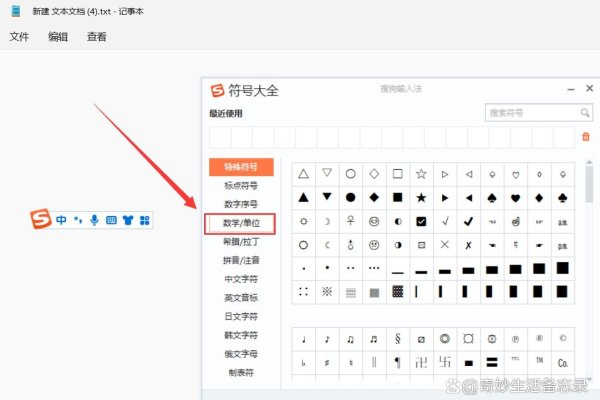This screenshot has height=400, width=600.
Task: Insert the hollow star ☆ symbol
Action: (x=421, y=174)
